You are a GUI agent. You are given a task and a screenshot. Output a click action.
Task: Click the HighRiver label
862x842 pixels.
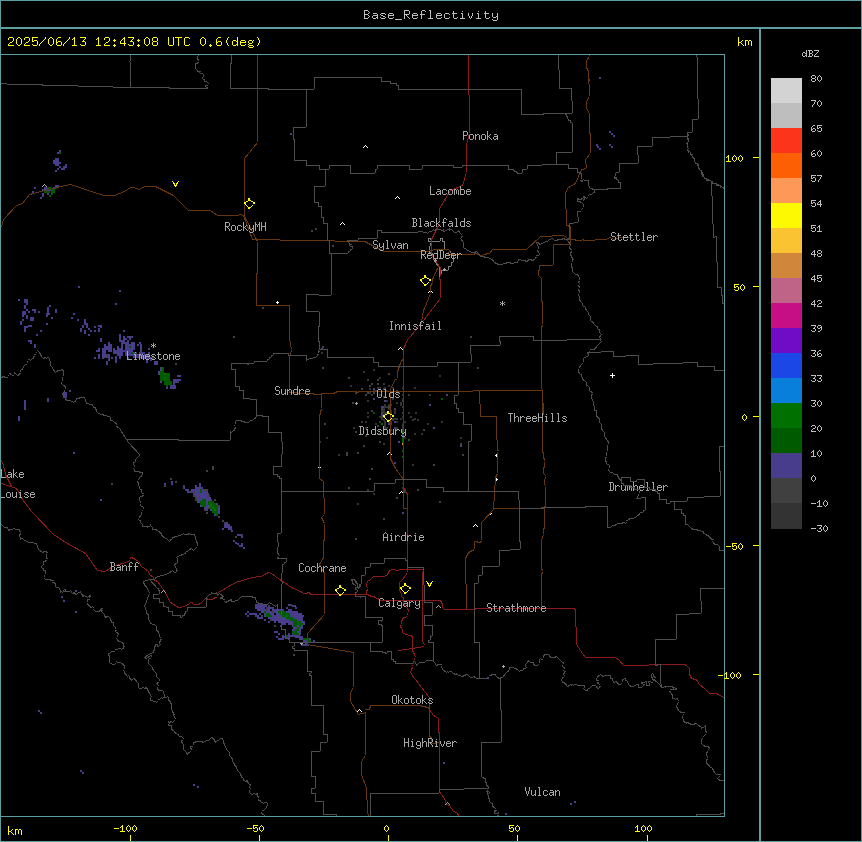pyautogui.click(x=430, y=743)
